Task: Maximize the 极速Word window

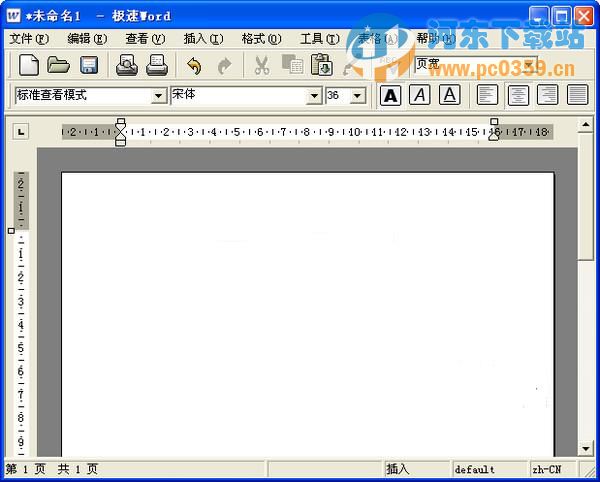Action: click(x=561, y=16)
